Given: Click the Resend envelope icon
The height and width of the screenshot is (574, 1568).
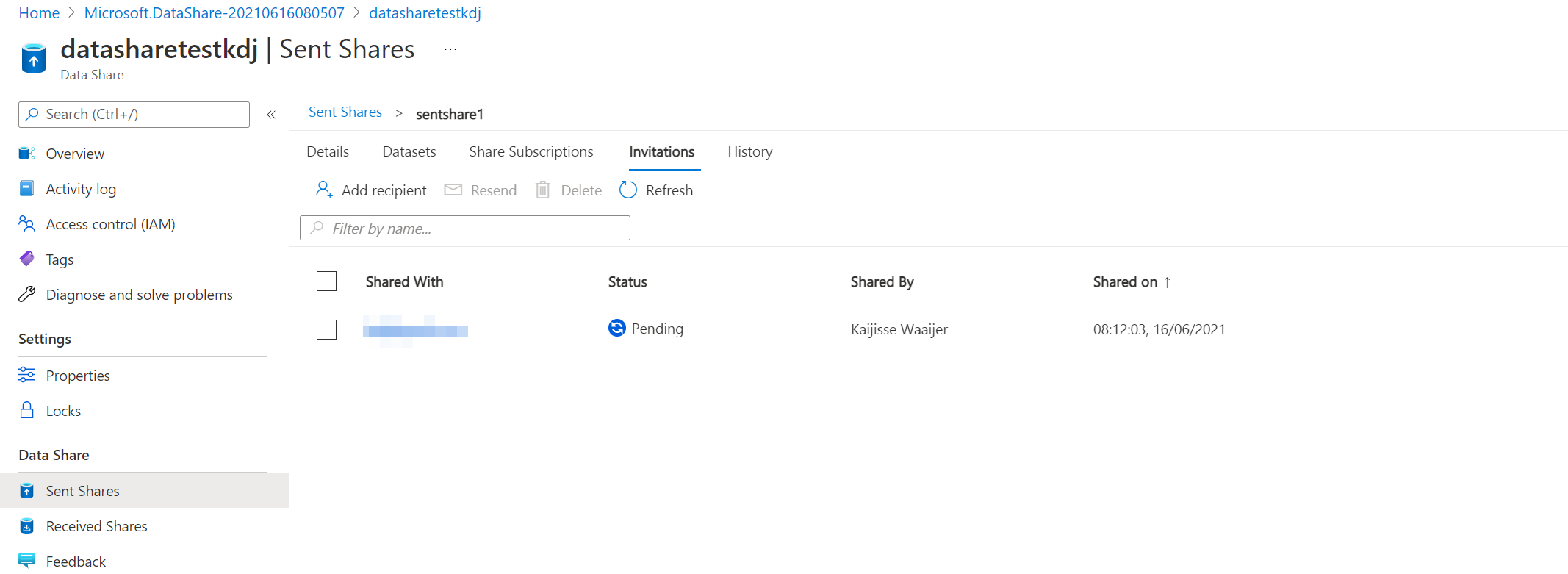Looking at the screenshot, I should [x=453, y=190].
